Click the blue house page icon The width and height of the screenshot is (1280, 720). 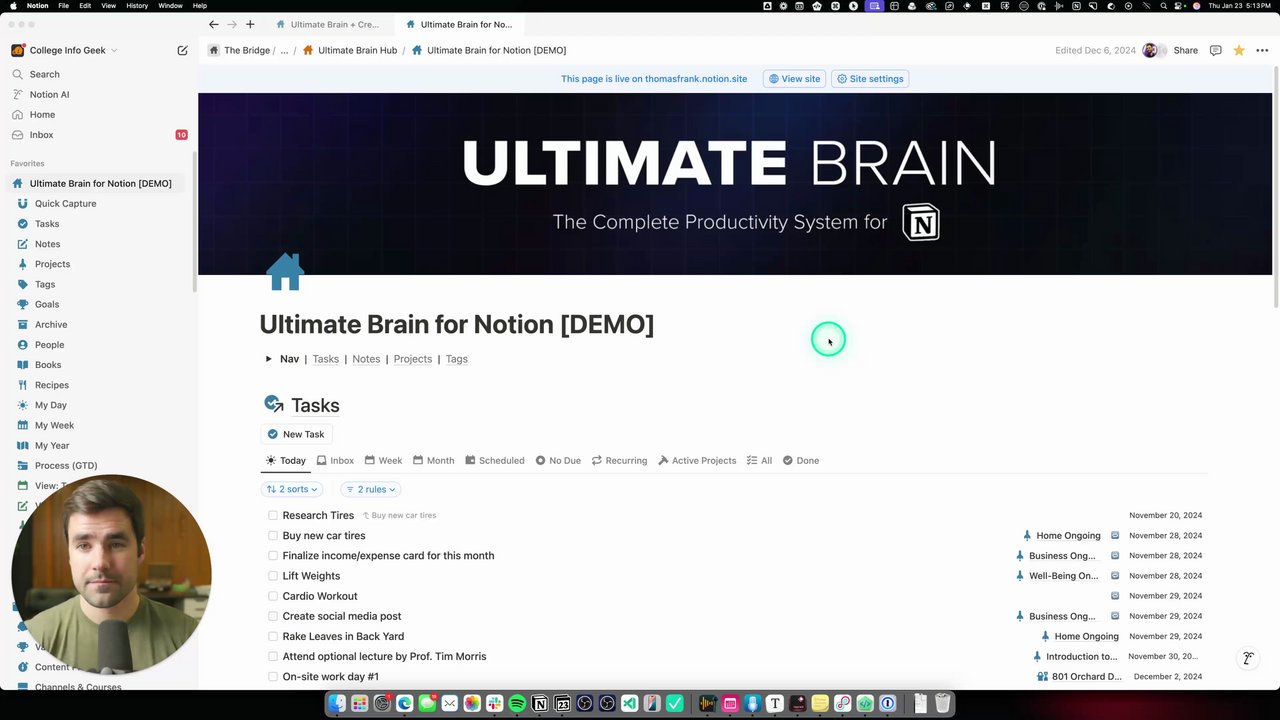(285, 271)
